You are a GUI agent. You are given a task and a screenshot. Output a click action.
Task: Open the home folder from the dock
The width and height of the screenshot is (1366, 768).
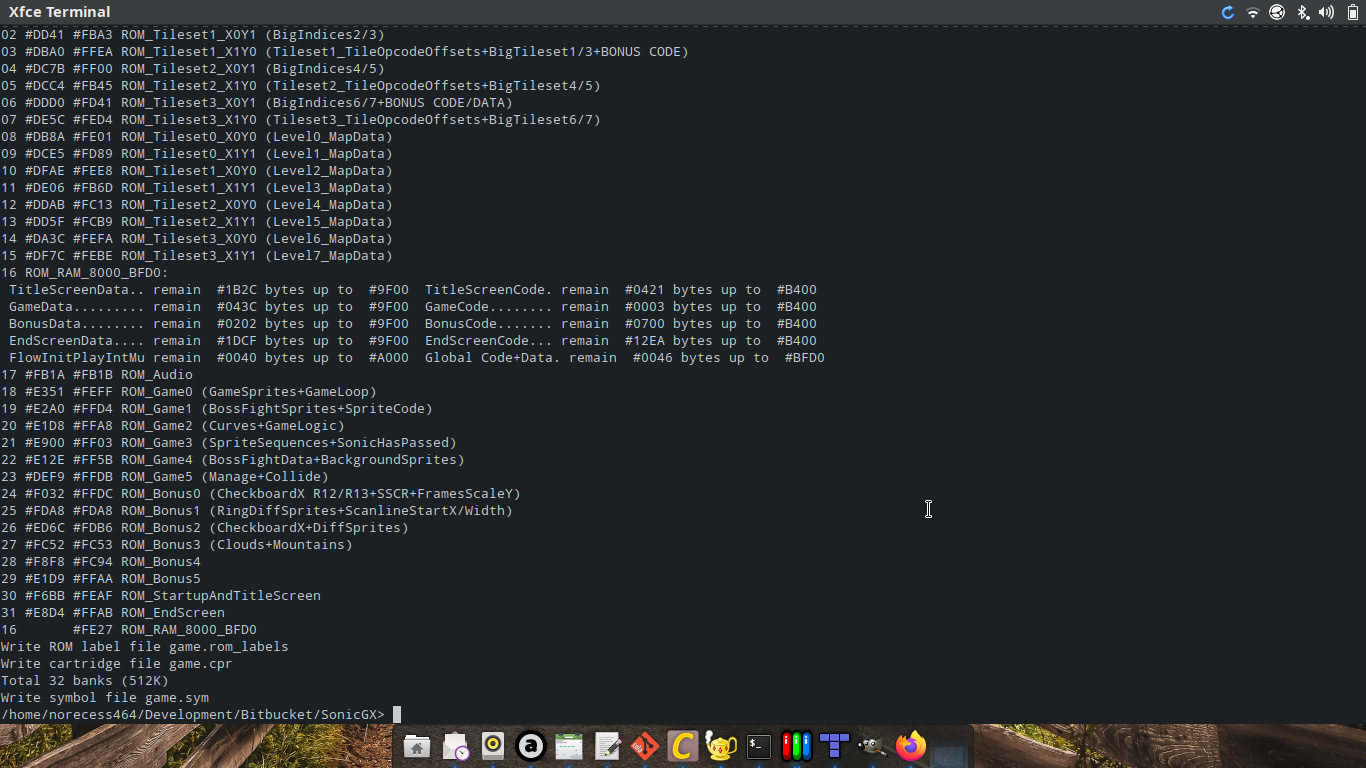pyautogui.click(x=418, y=746)
